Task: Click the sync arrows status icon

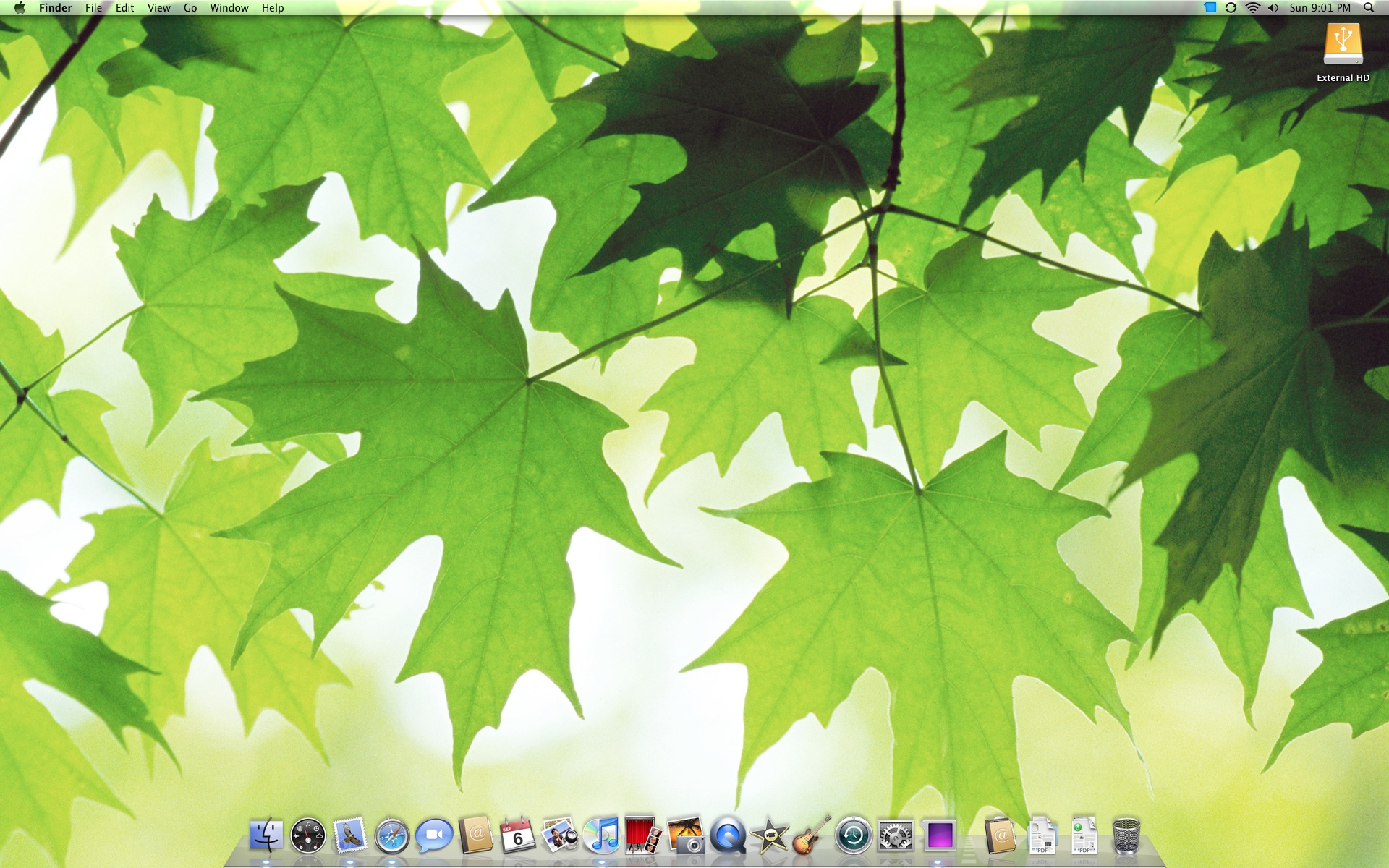Action: [1231, 8]
